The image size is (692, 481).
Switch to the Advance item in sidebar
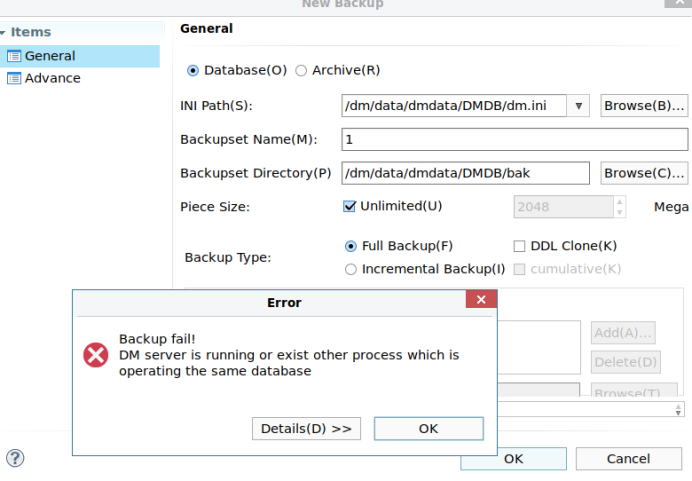[x=53, y=78]
